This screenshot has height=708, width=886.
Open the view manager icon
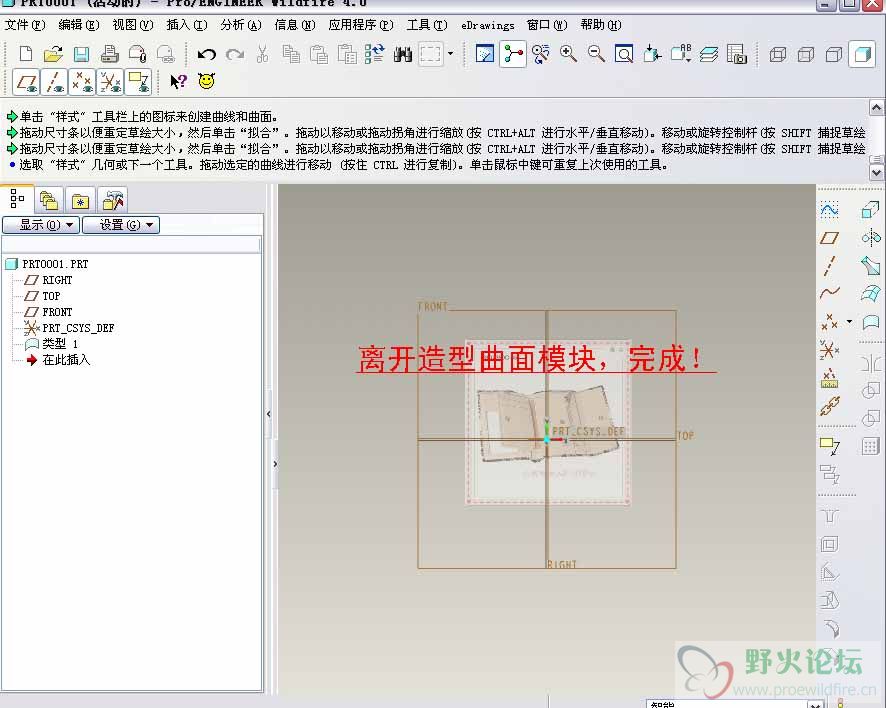[736, 54]
